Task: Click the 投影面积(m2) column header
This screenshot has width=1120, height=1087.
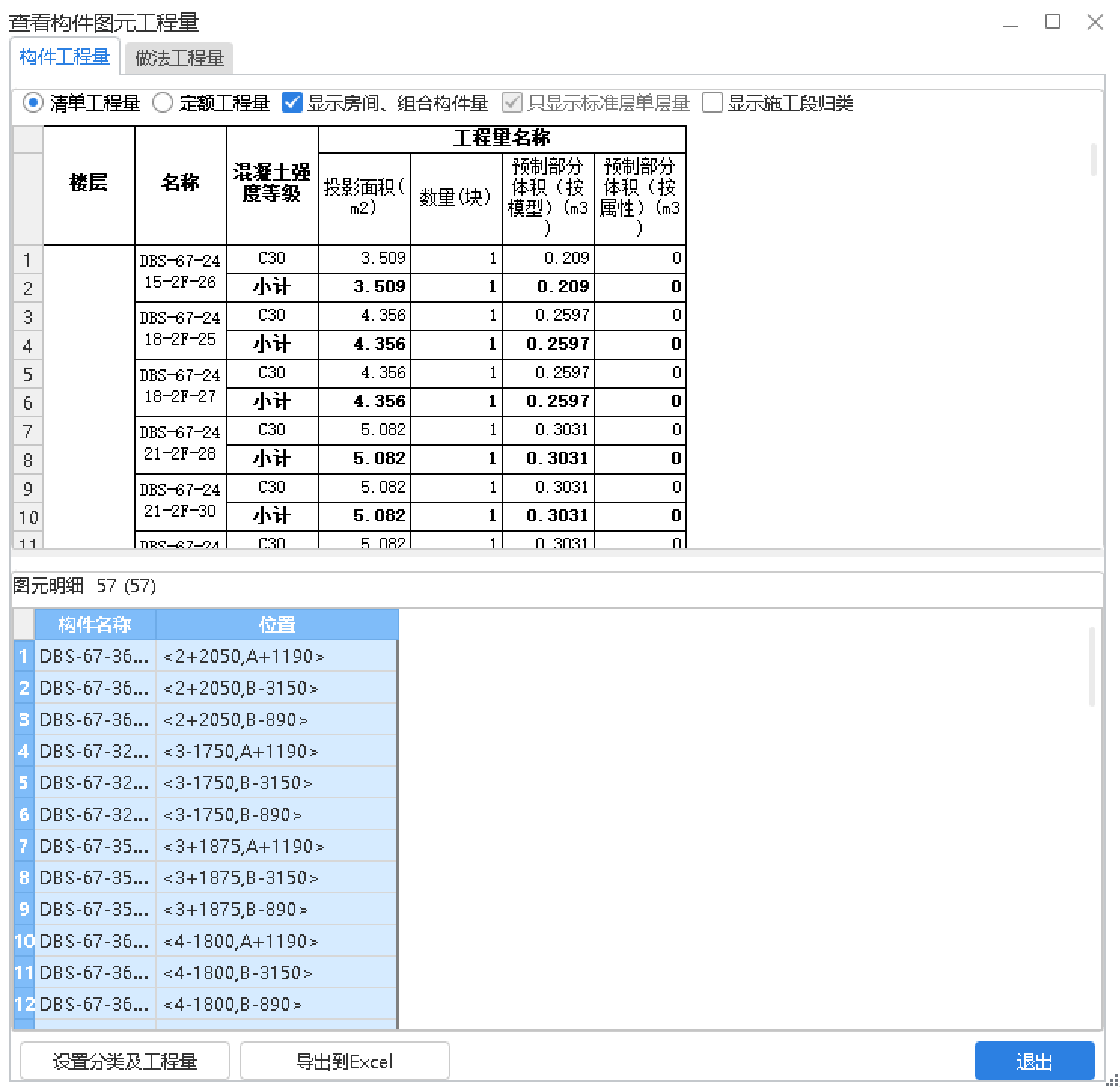Action: click(x=365, y=198)
